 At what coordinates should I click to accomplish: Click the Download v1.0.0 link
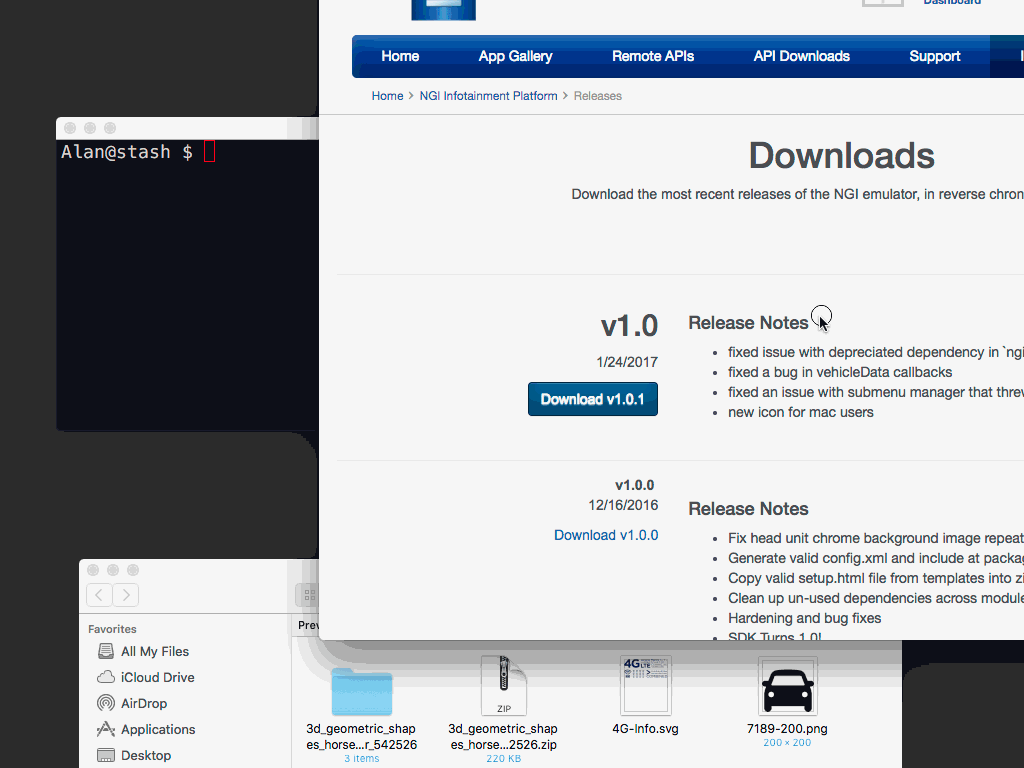click(x=606, y=535)
